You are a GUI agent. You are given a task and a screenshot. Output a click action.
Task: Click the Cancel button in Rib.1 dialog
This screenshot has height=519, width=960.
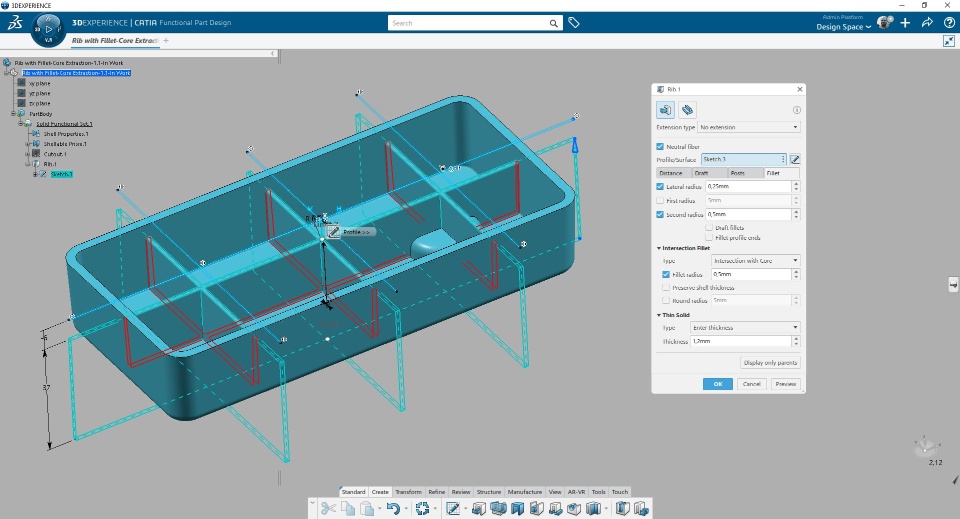pos(752,384)
